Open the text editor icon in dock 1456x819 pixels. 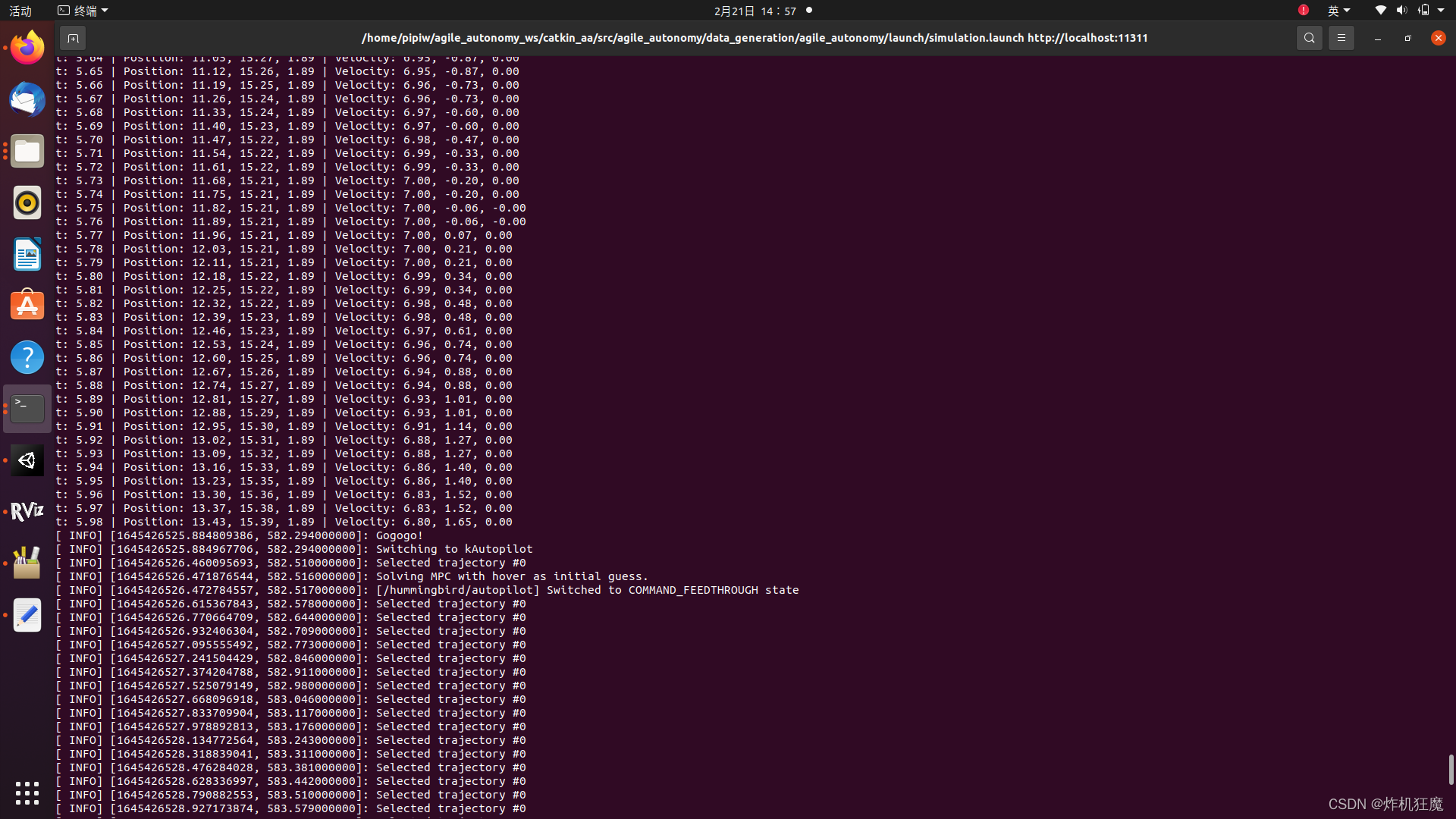point(27,615)
